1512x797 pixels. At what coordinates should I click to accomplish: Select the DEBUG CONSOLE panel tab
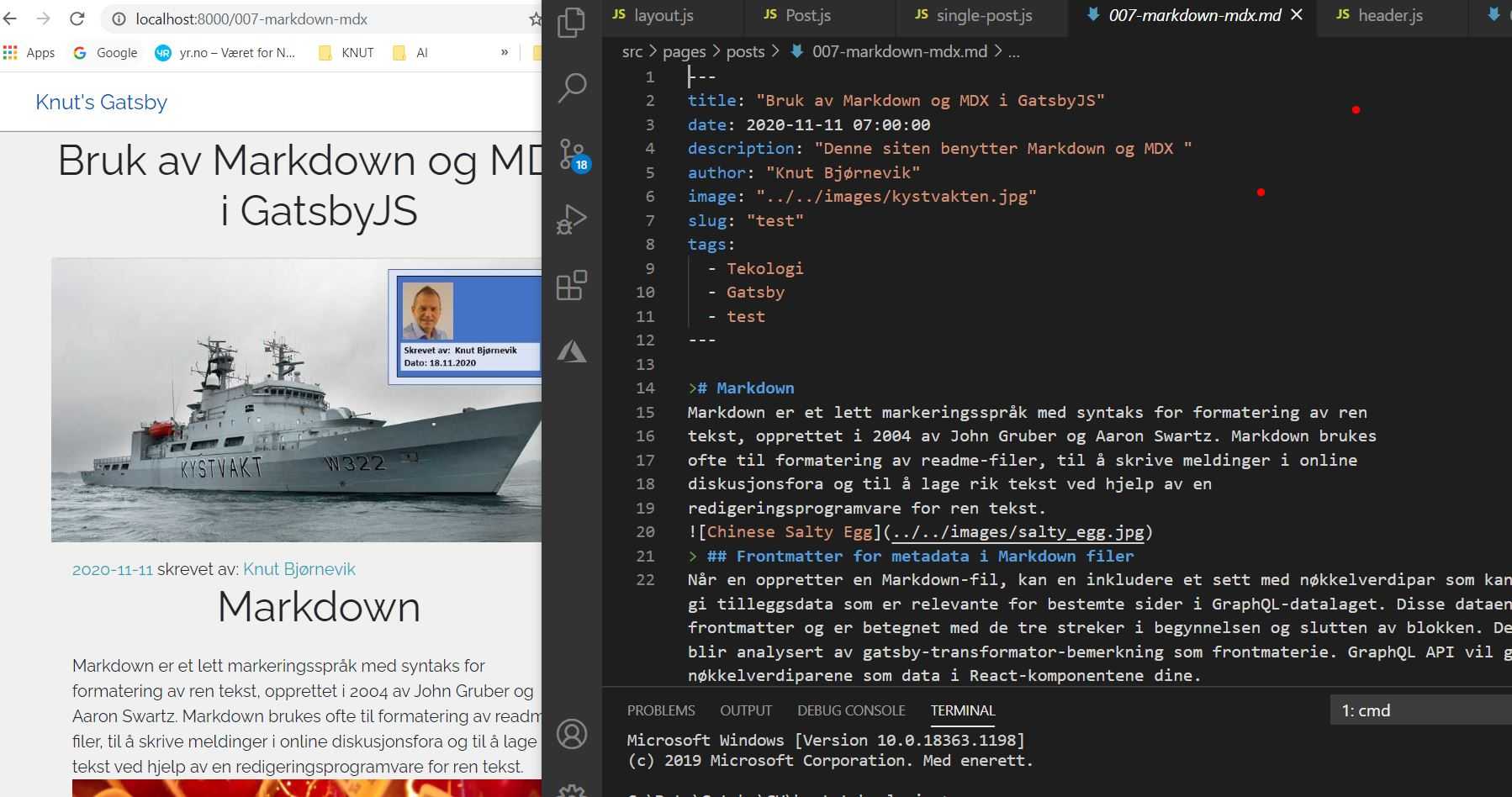click(x=851, y=710)
